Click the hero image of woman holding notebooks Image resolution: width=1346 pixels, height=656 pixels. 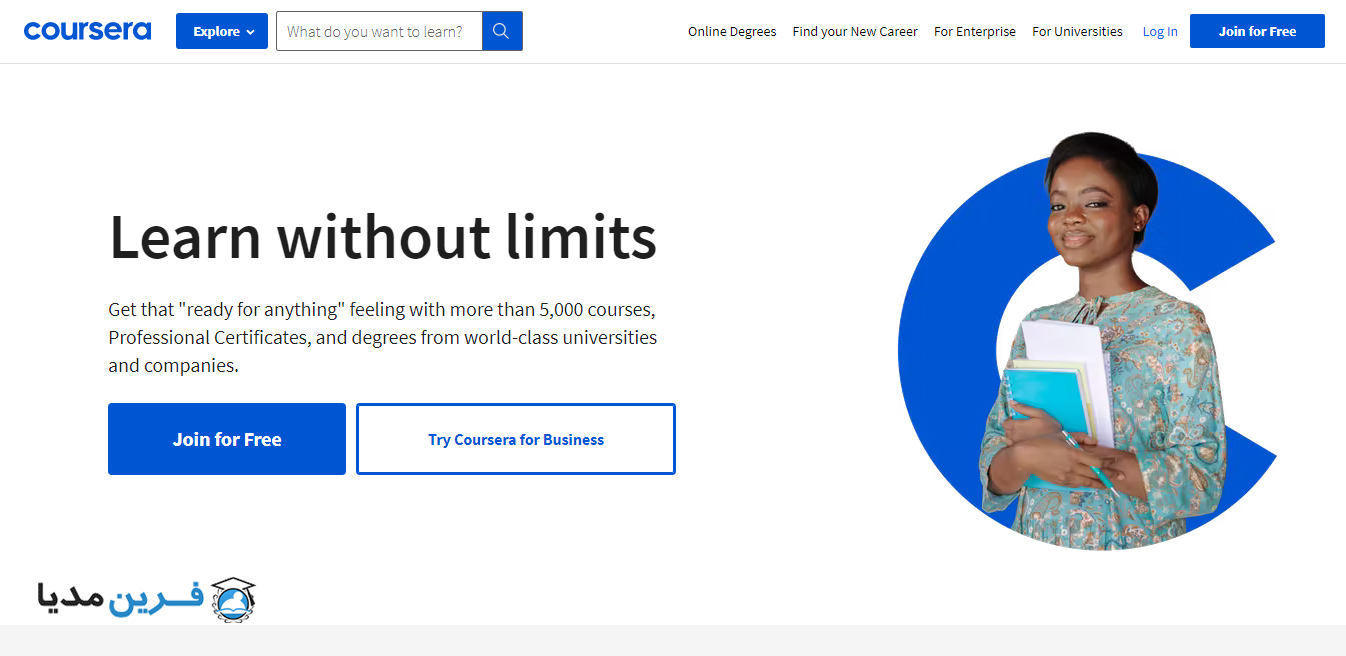[1087, 341]
